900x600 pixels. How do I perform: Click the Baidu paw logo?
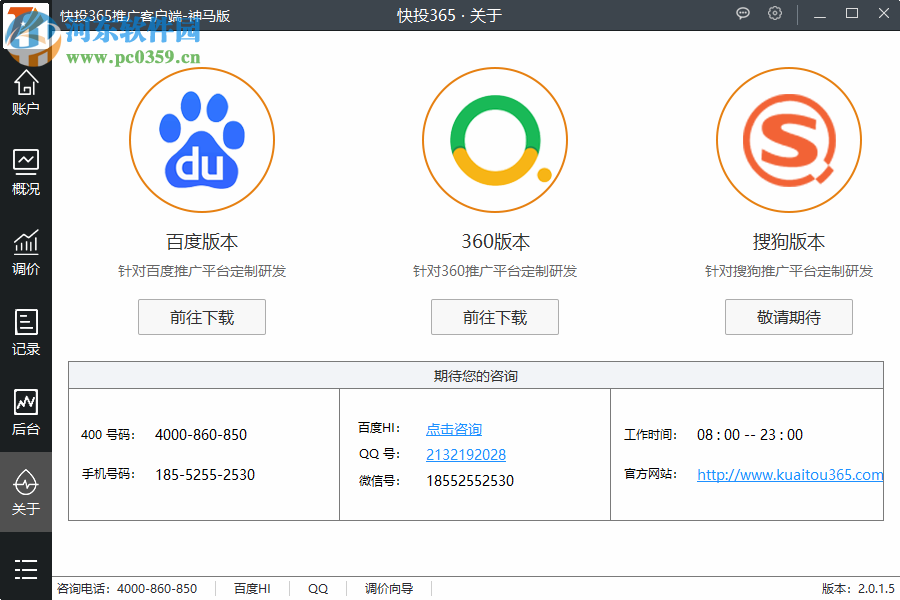201,140
